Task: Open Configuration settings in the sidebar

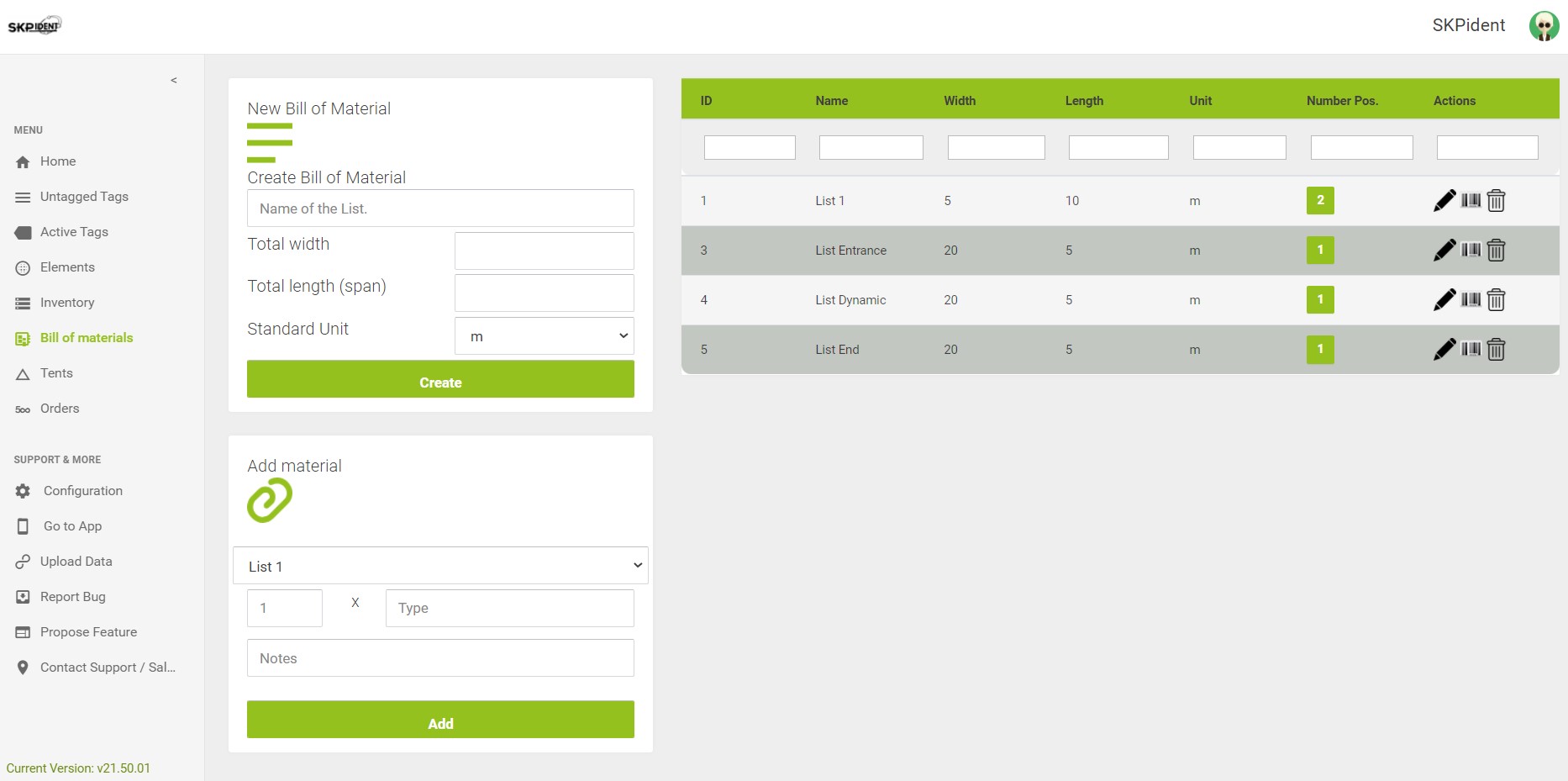Action: point(82,491)
